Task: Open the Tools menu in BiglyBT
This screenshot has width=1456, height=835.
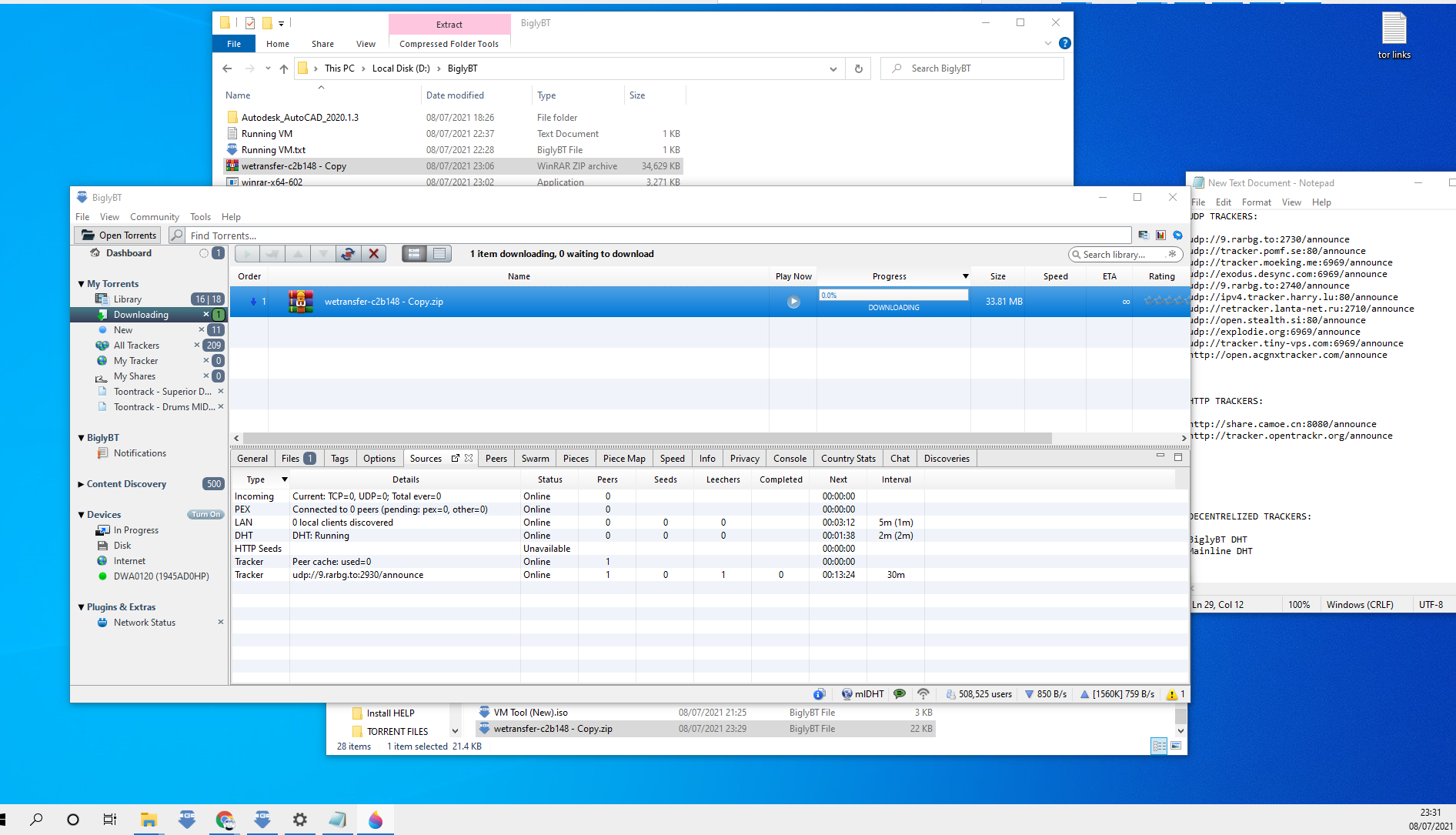Action: [200, 217]
